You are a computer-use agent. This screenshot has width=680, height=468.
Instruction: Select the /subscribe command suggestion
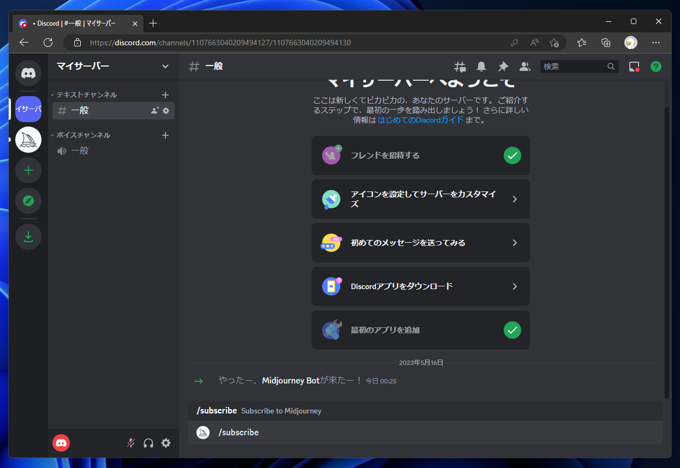tap(425, 411)
